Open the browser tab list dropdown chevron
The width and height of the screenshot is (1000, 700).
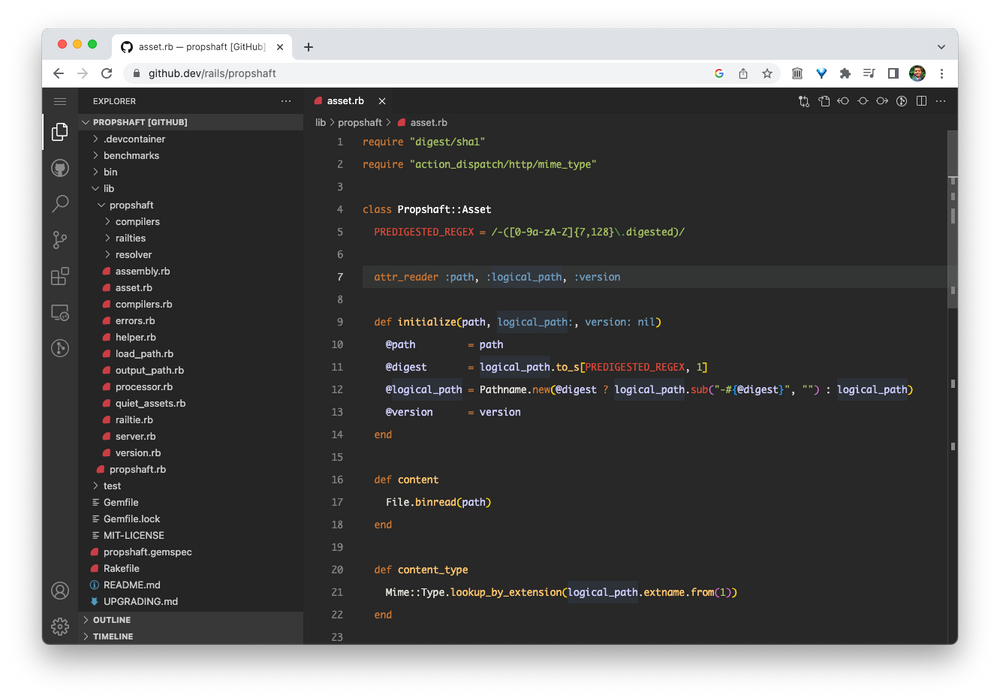click(941, 46)
